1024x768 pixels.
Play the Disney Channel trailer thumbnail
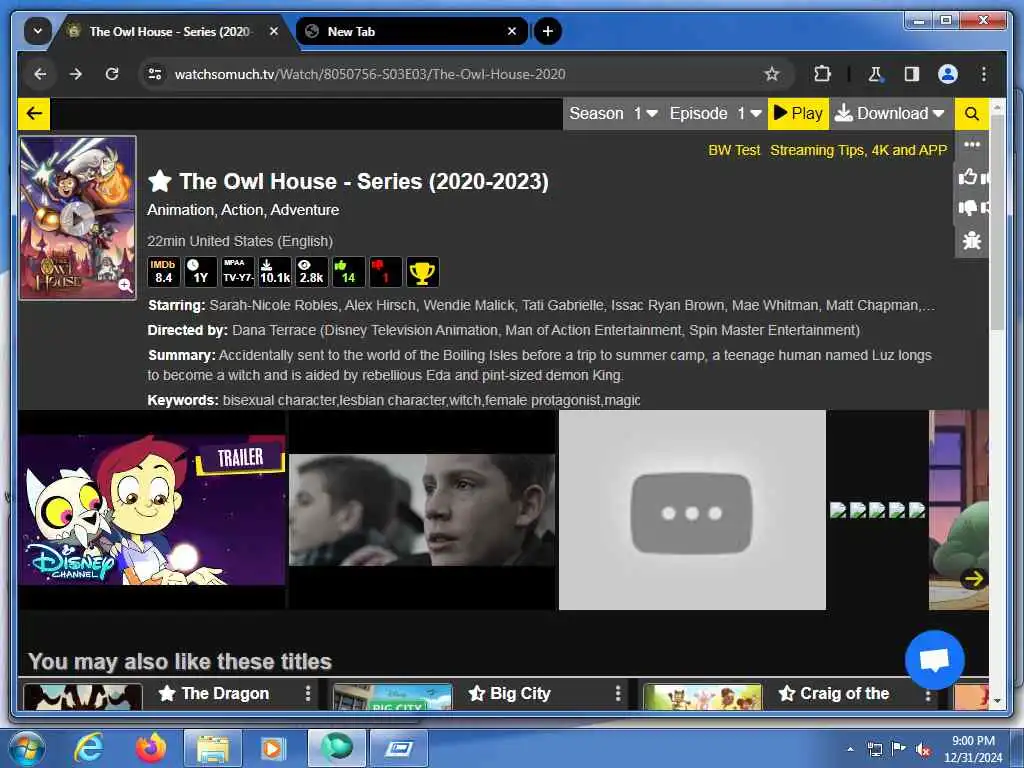pos(152,509)
